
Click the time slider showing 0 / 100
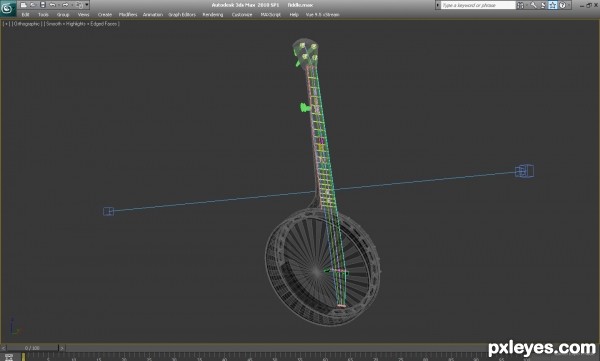point(32,348)
